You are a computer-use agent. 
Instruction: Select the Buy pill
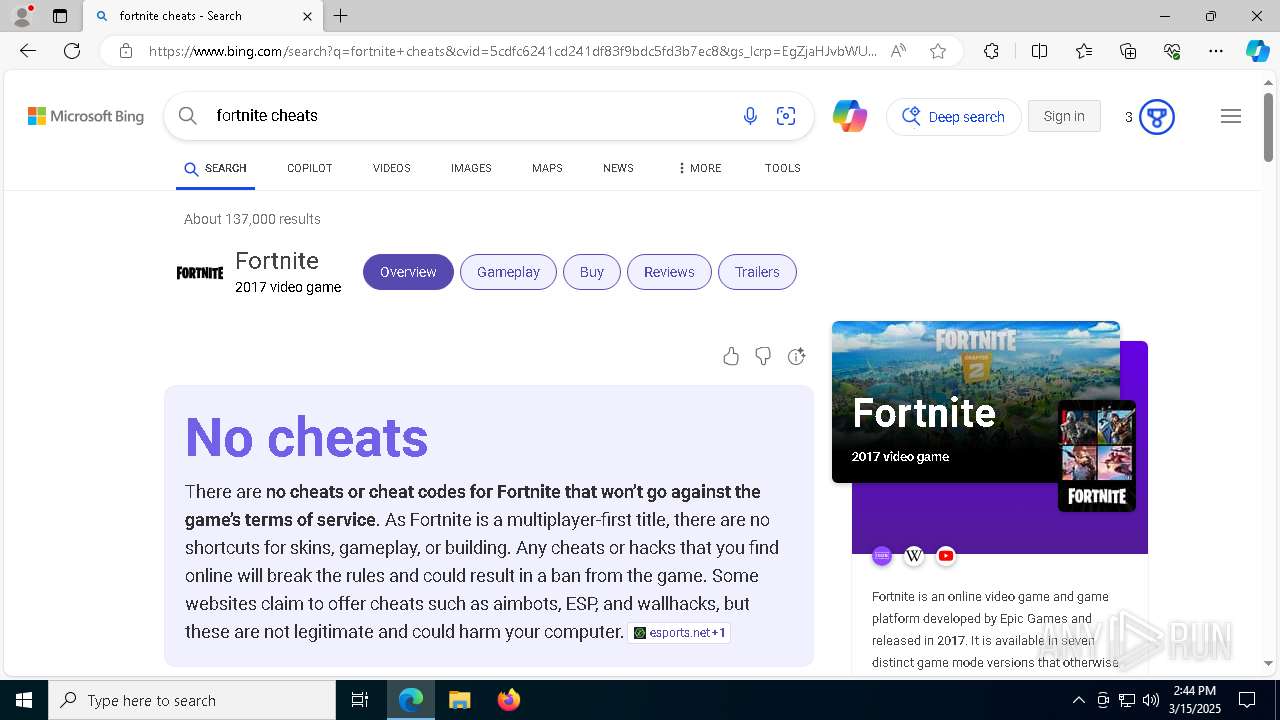[x=592, y=272]
